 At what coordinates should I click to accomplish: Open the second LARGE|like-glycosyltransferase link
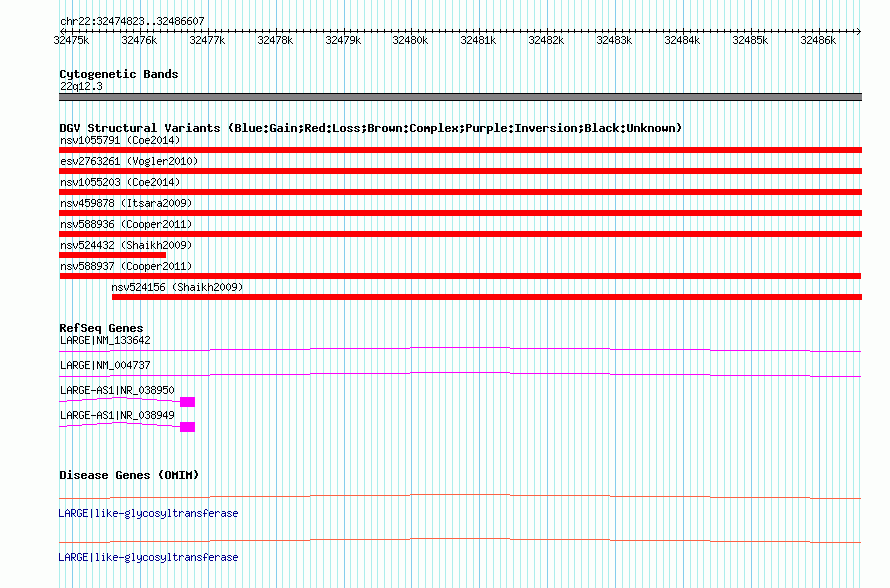click(148, 557)
